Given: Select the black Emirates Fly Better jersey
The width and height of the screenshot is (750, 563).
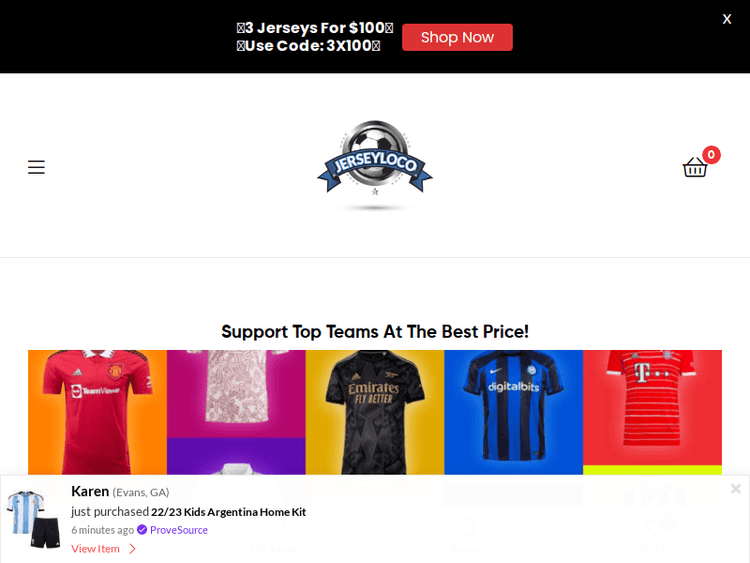Looking at the screenshot, I should 375,412.
